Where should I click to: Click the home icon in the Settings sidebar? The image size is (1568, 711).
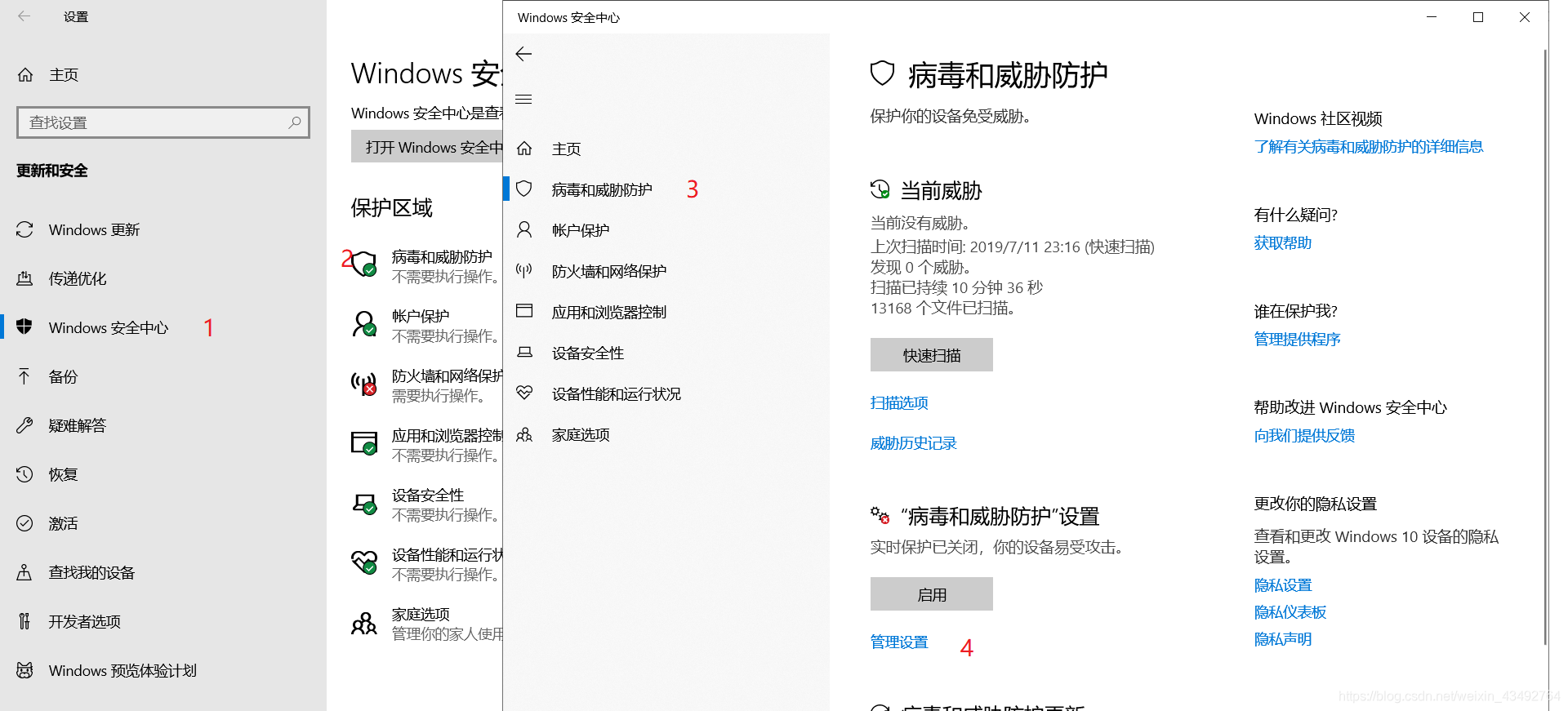(x=25, y=75)
